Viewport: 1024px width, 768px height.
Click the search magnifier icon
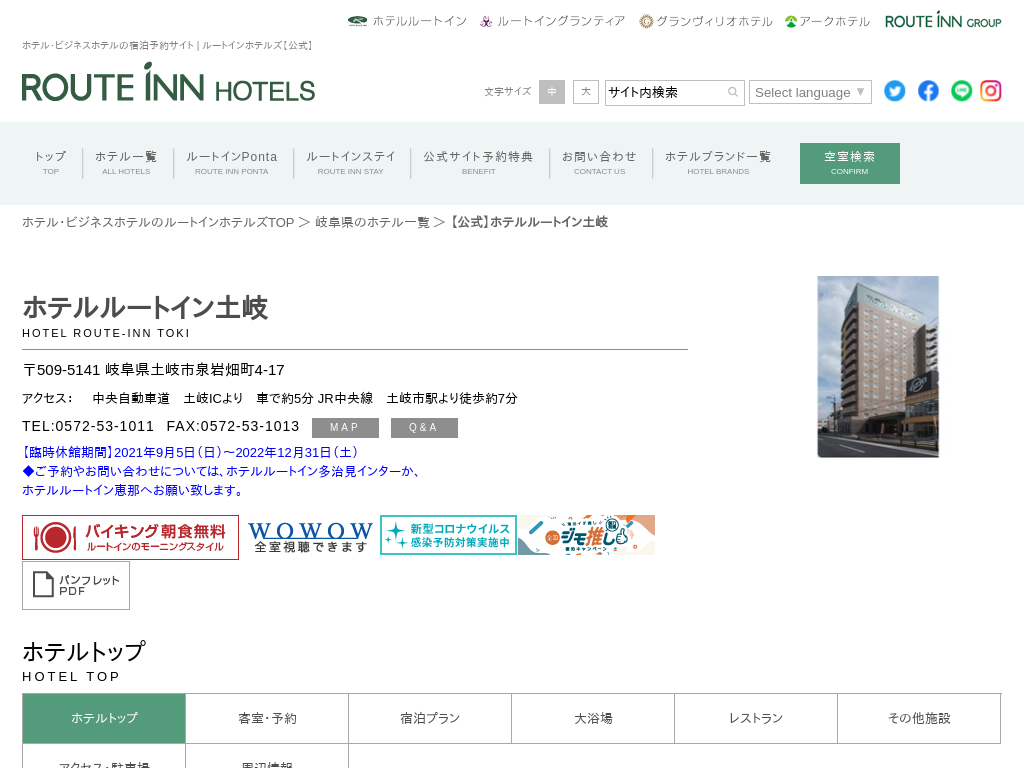[x=733, y=92]
